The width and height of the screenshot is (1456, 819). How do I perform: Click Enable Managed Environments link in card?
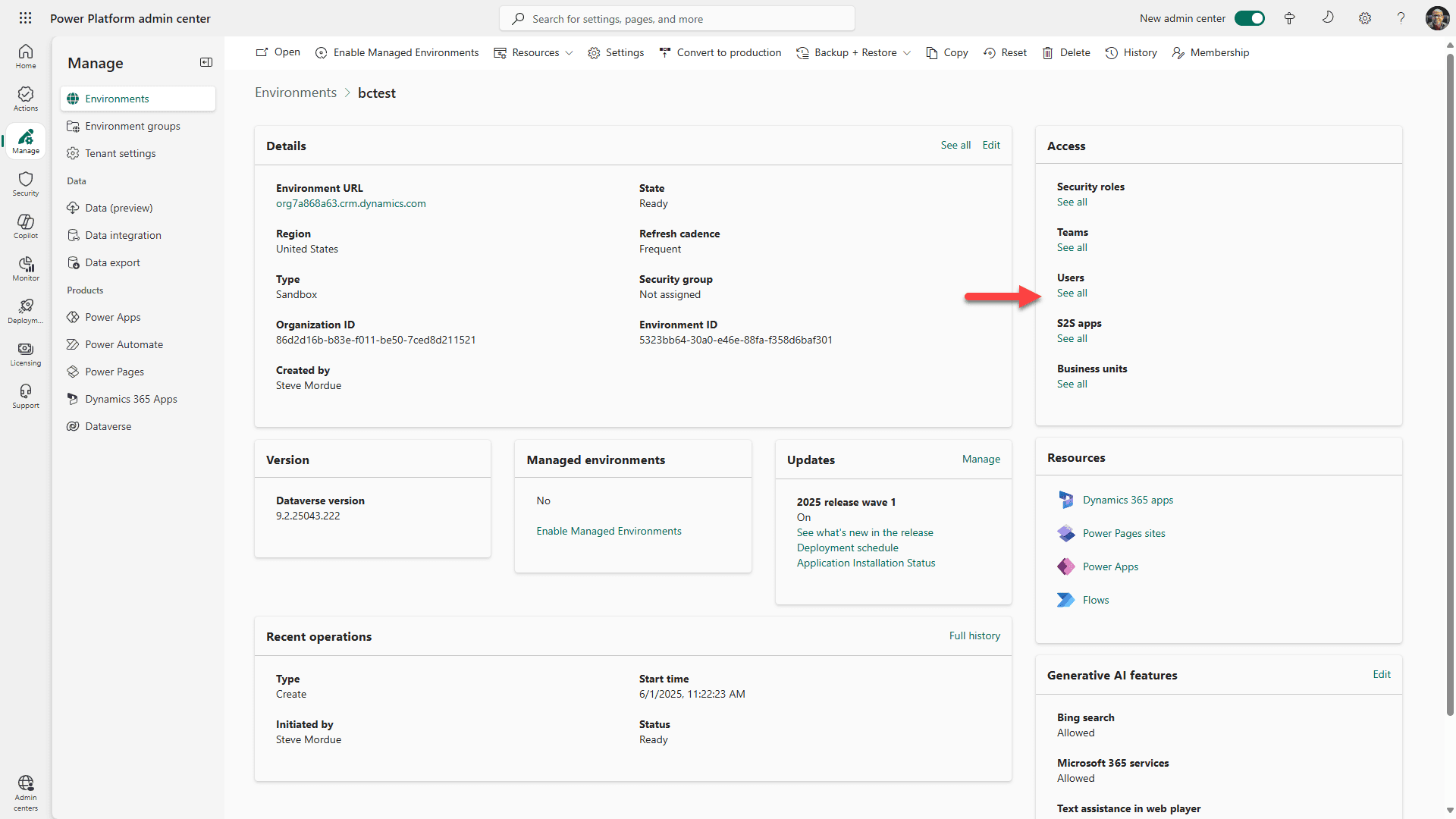tap(608, 531)
